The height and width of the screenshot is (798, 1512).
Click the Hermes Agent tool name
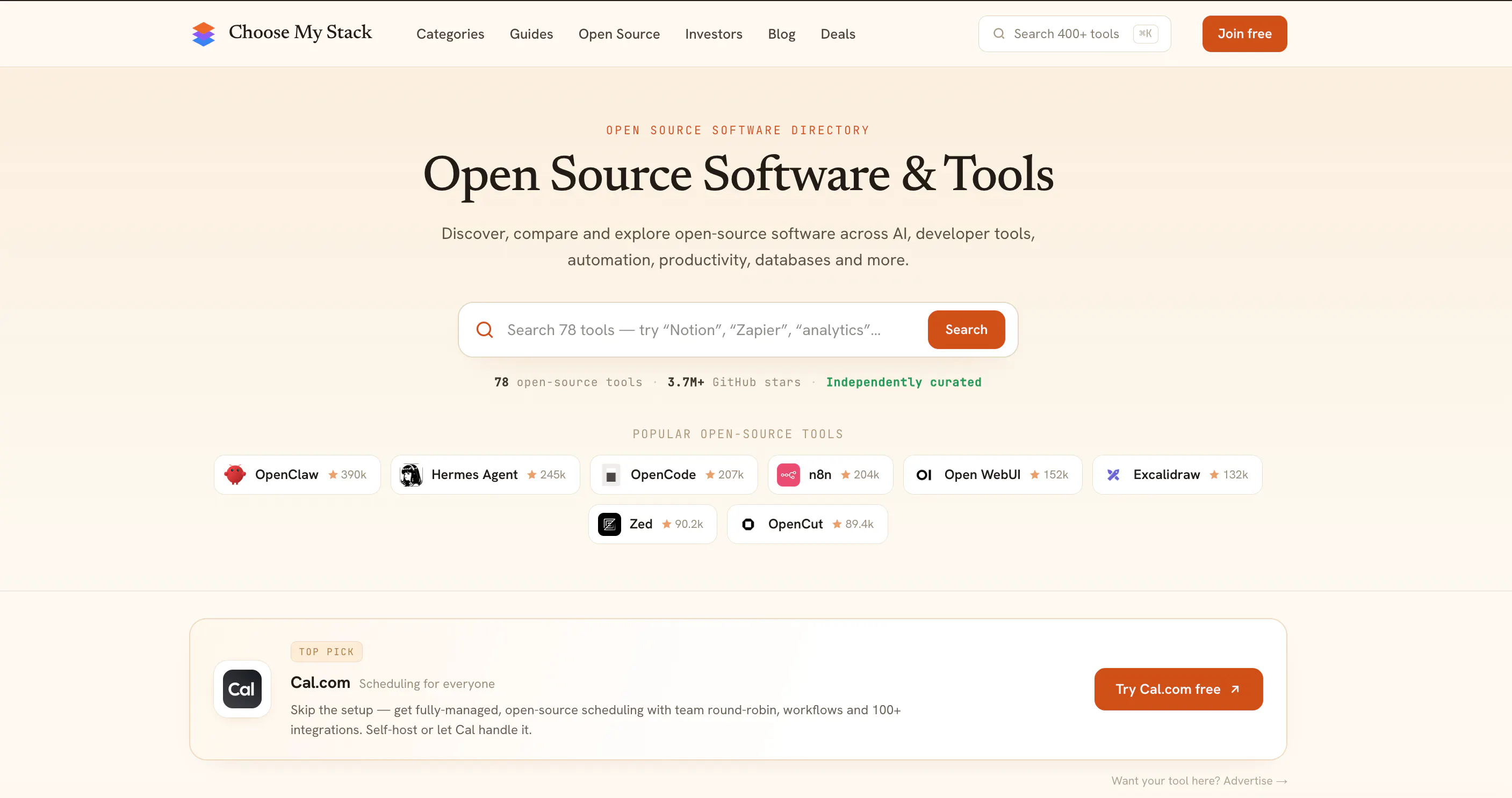tap(474, 475)
